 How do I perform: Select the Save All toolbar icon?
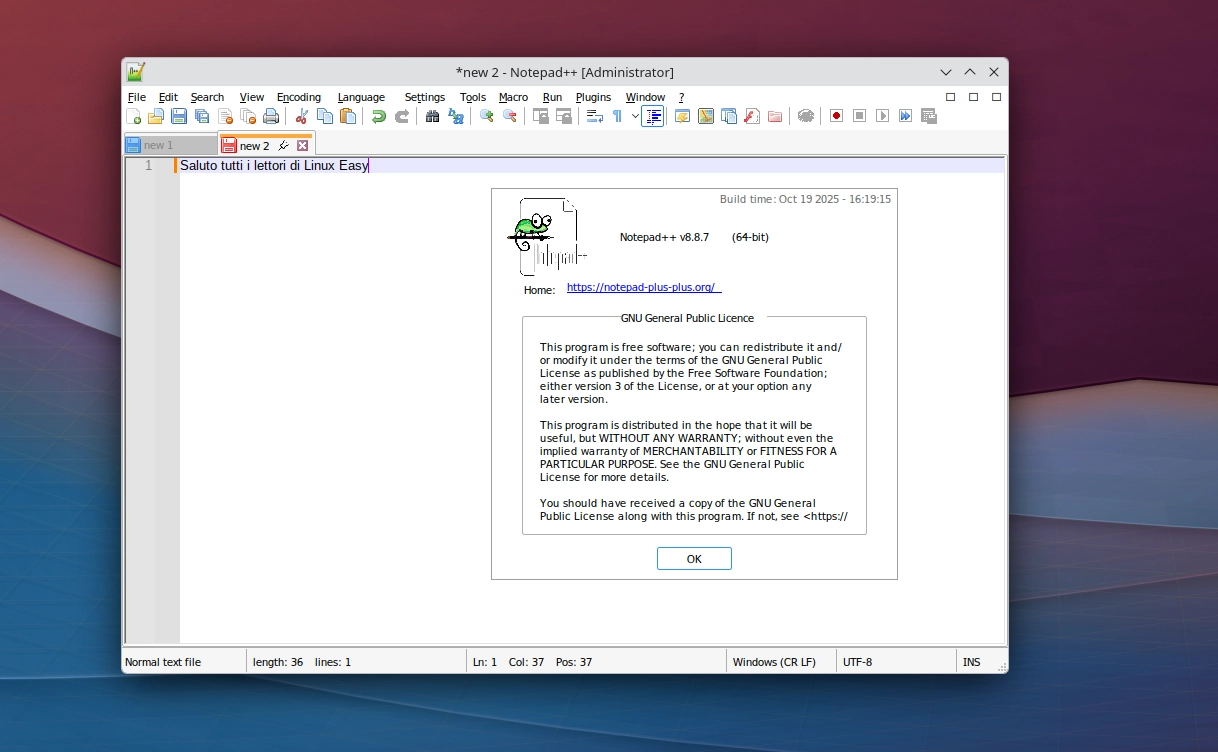(x=201, y=116)
